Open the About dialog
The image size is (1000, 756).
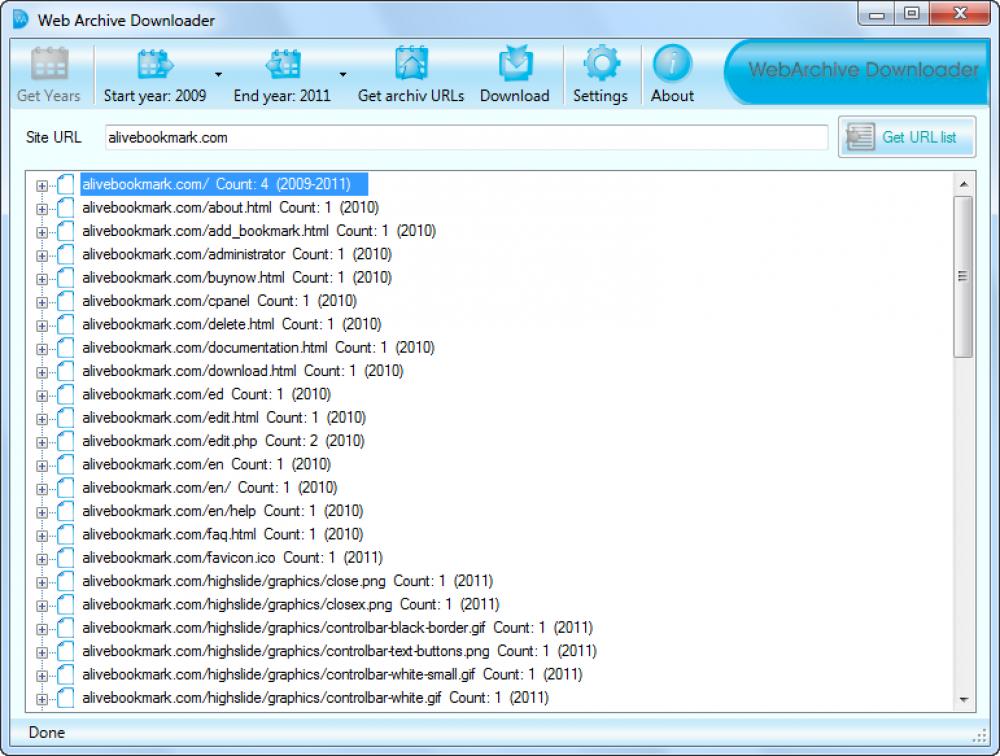pos(671,62)
